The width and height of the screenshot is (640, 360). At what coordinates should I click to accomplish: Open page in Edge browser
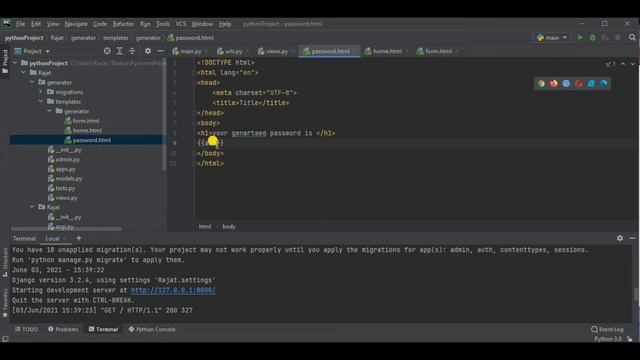pyautogui.click(x=604, y=84)
